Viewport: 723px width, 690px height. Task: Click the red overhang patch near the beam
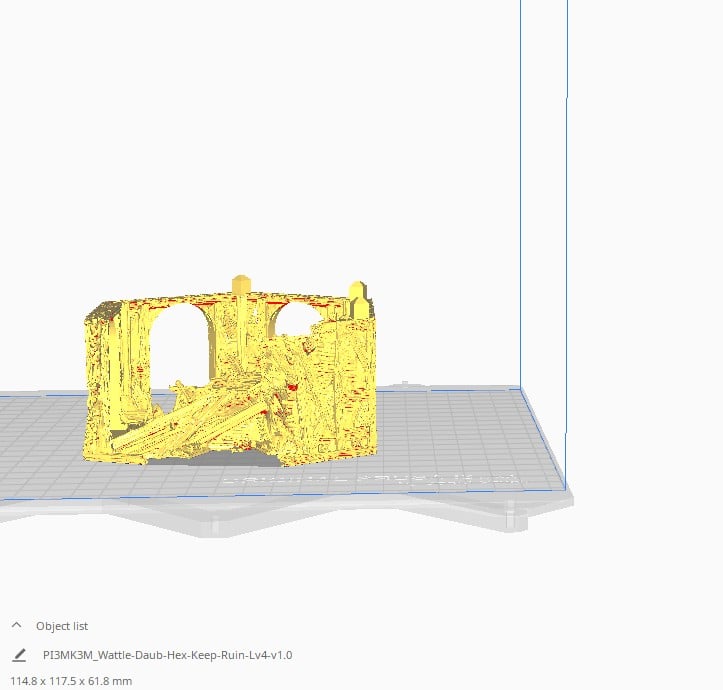(x=291, y=387)
